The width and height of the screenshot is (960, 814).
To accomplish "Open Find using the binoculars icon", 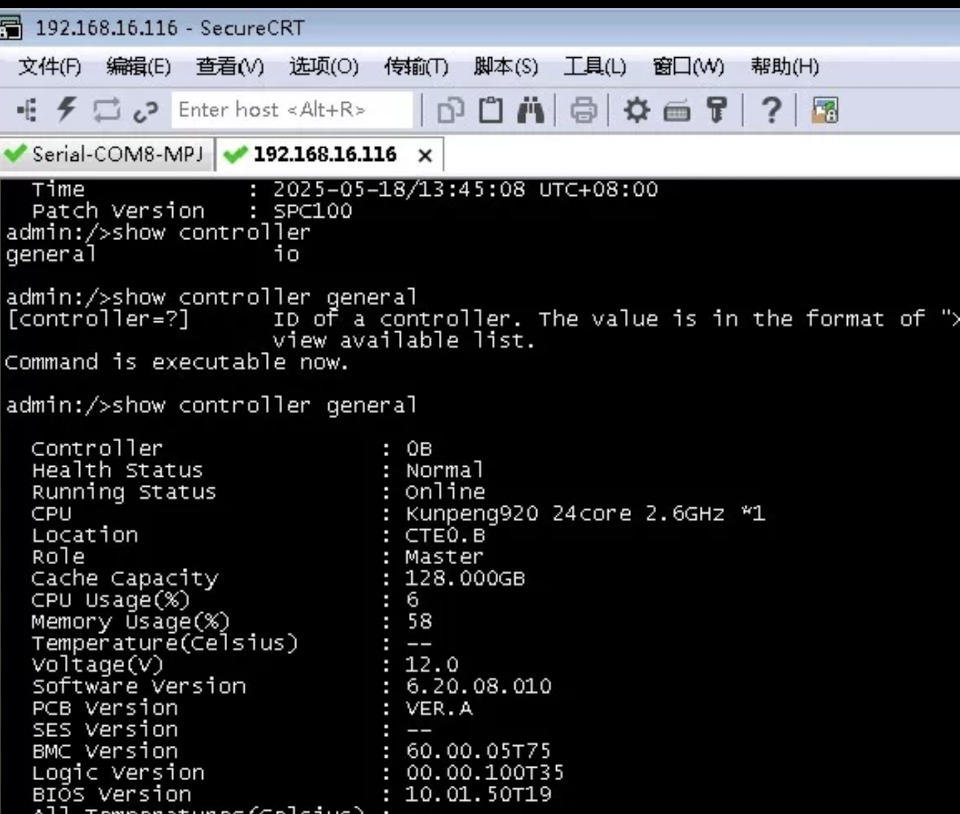I will (x=530, y=110).
